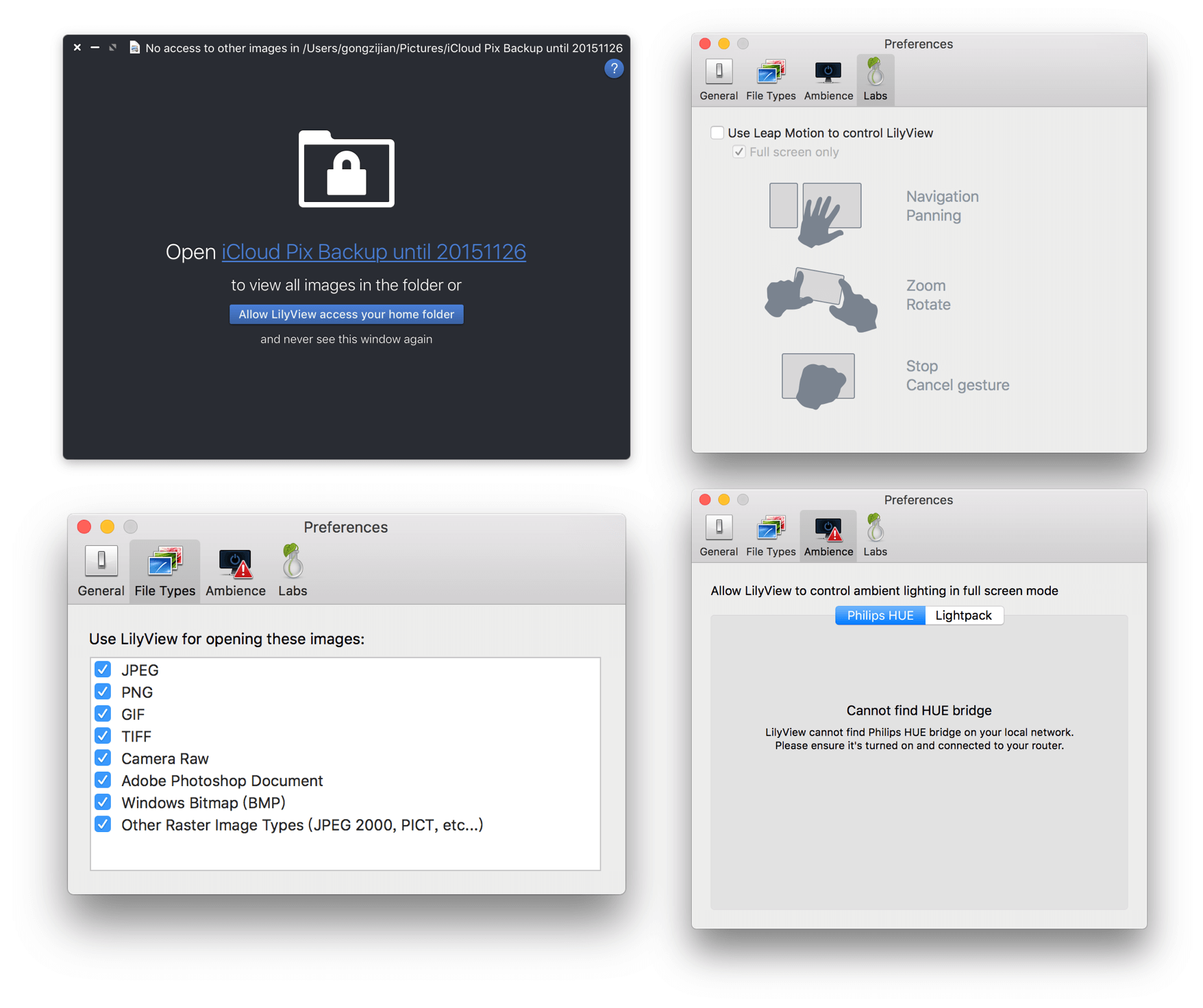Viewport: 1203px width, 1008px height.
Task: Select the Philips HUE tab
Action: point(880,615)
